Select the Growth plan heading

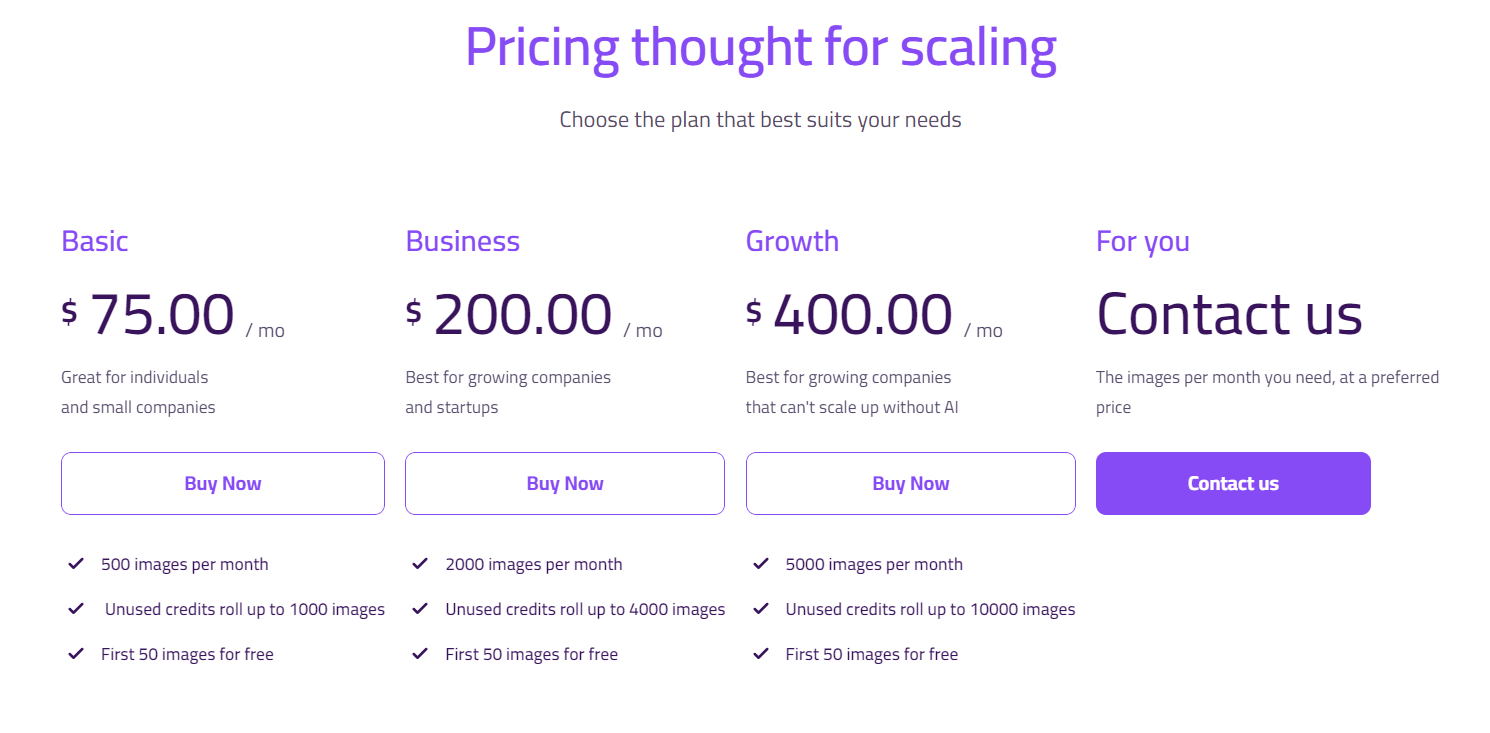pos(792,240)
